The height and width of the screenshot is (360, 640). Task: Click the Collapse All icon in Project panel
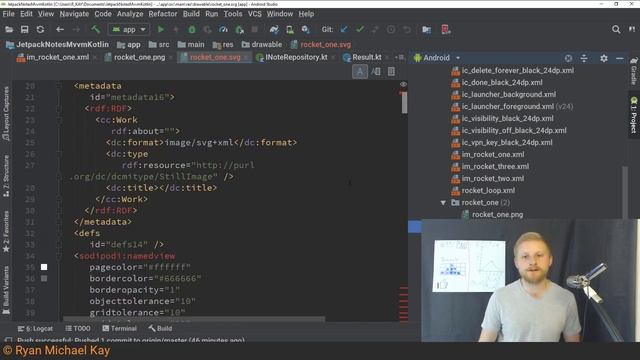pos(584,58)
